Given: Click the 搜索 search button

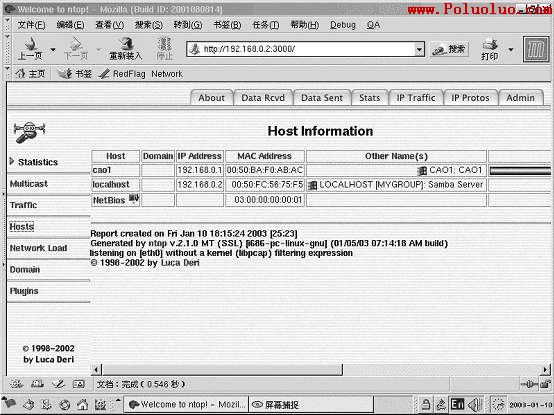Looking at the screenshot, I should tap(449, 49).
